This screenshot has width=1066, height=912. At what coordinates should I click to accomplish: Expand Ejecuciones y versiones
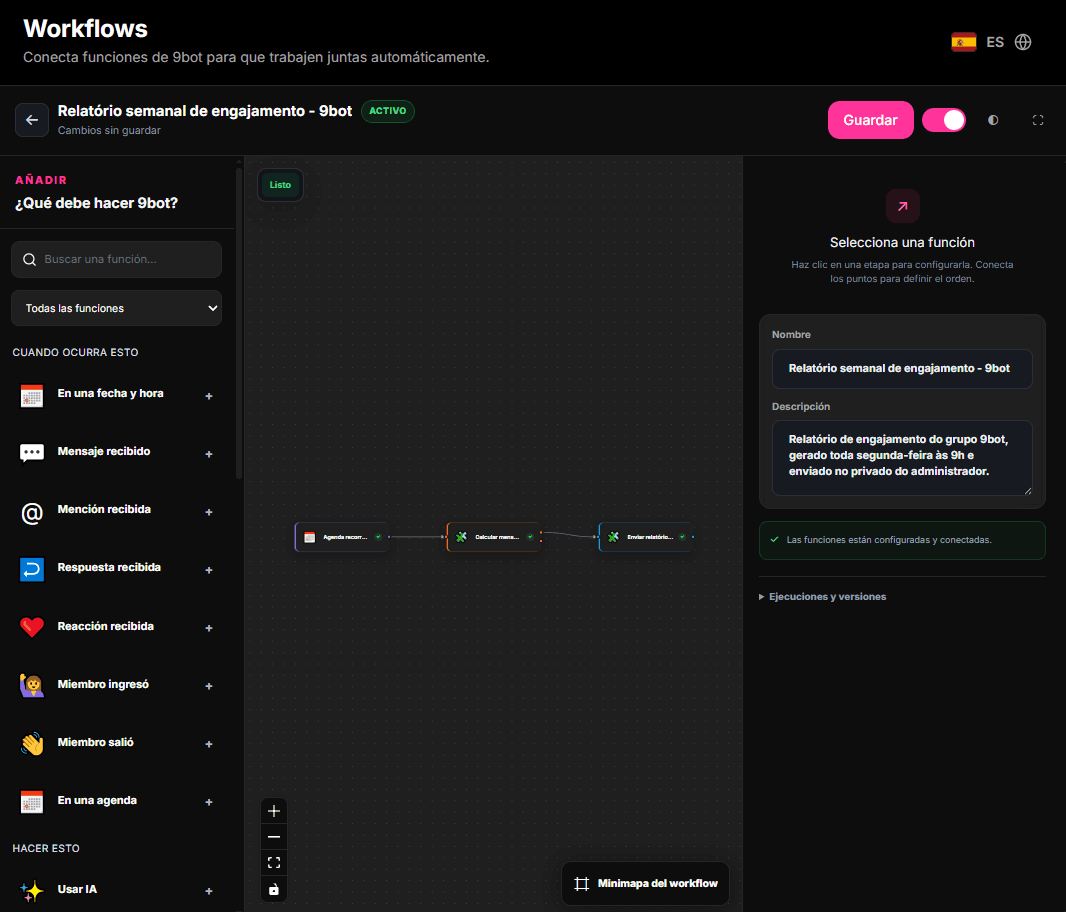coord(823,596)
